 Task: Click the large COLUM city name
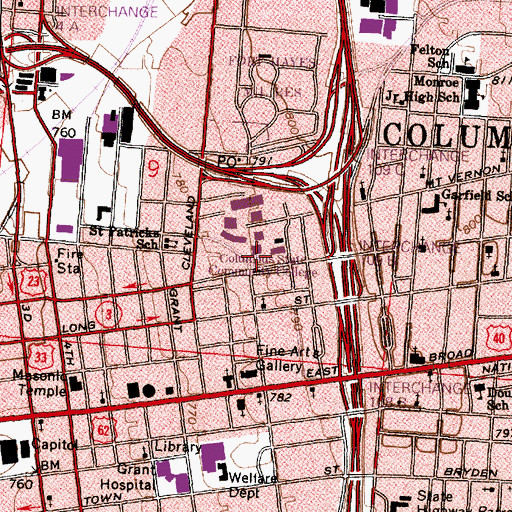447,135
